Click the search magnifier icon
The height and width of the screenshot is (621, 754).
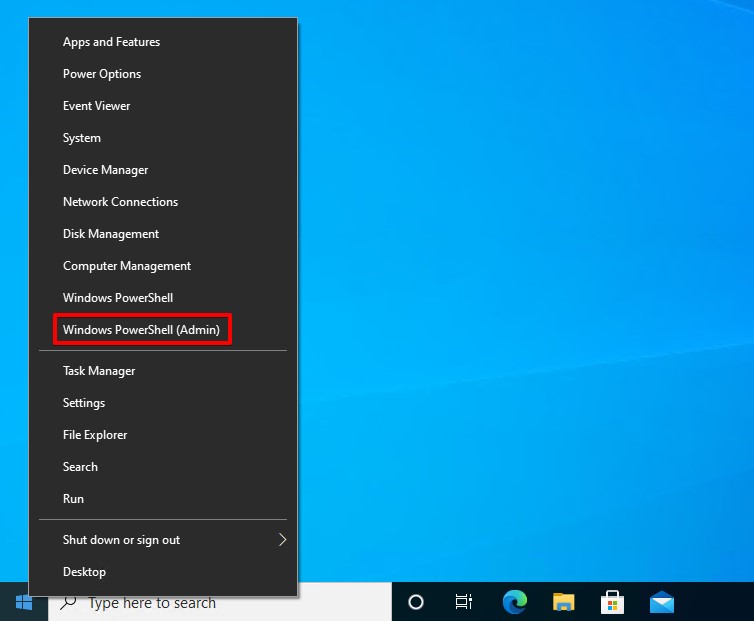pyautogui.click(x=69, y=603)
